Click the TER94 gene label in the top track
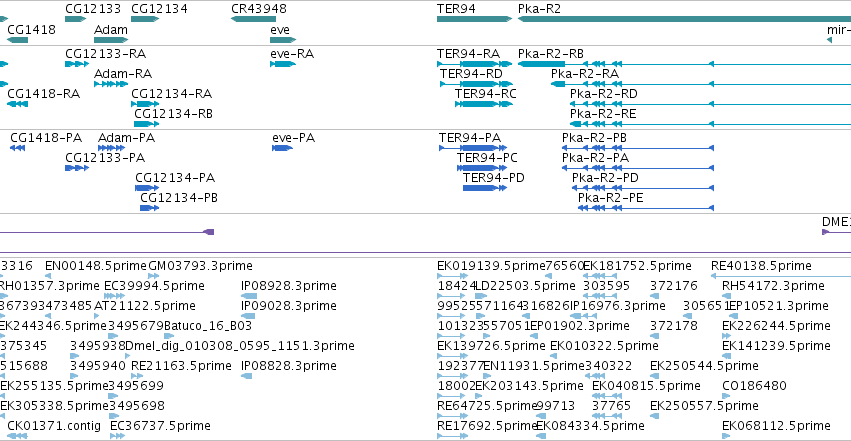 coord(456,9)
